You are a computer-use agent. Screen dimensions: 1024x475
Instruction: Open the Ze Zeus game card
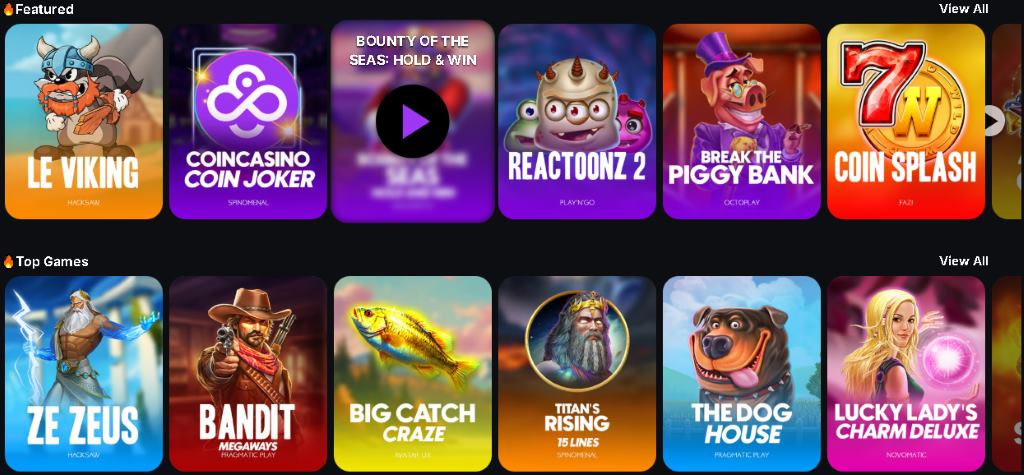click(x=84, y=374)
